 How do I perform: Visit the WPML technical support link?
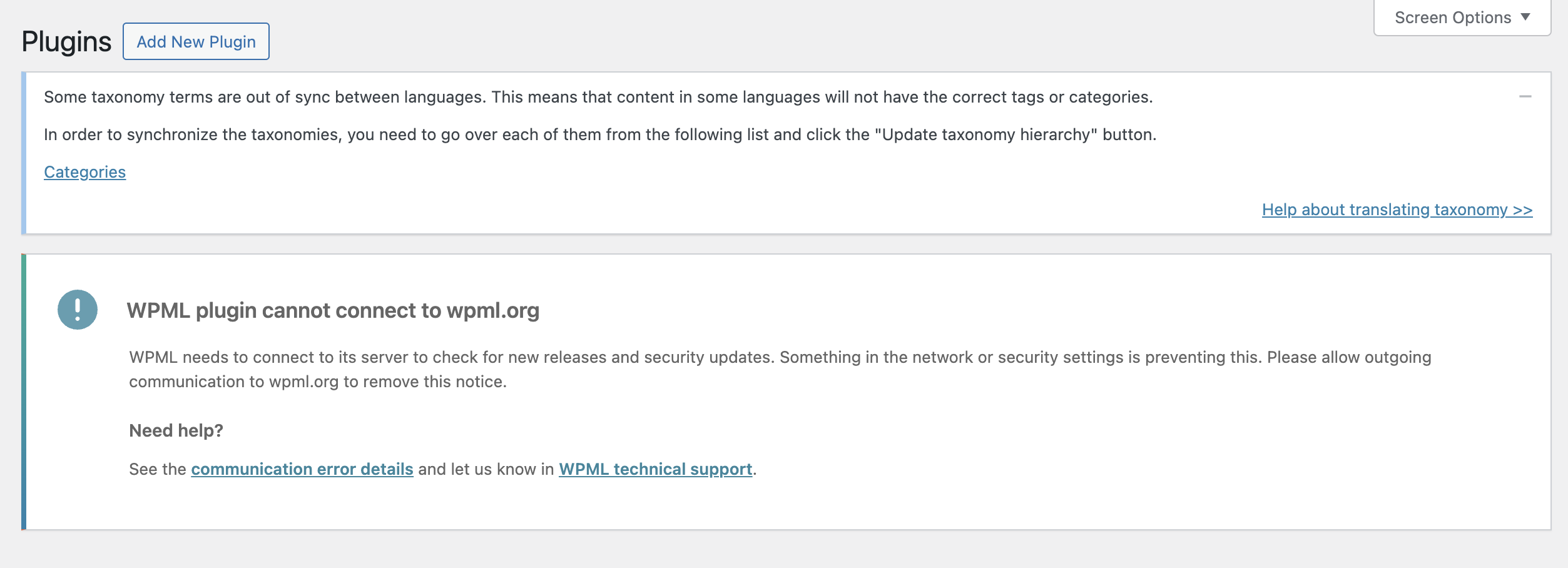pos(655,469)
